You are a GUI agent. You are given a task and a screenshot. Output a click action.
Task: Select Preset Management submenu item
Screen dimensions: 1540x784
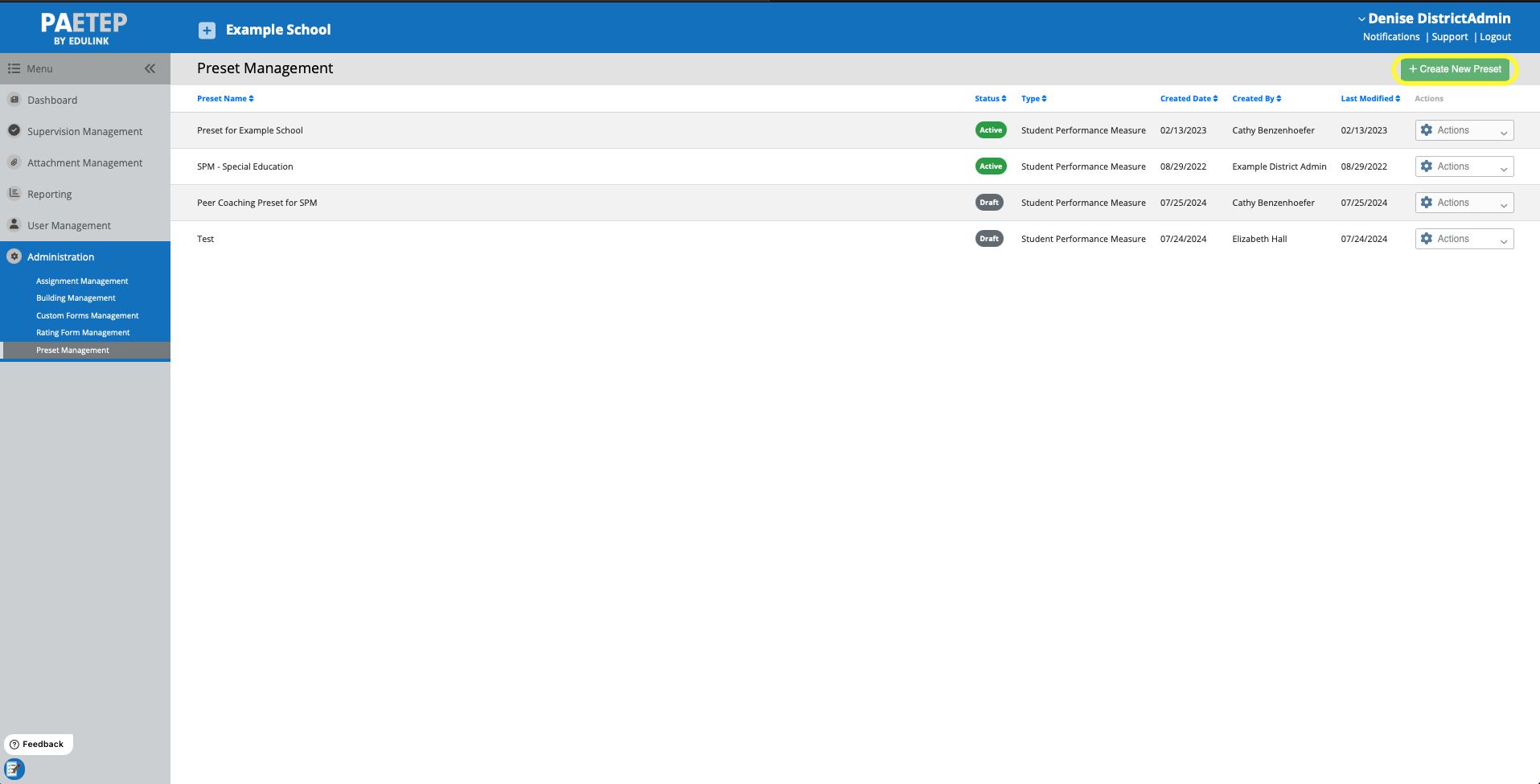point(72,351)
